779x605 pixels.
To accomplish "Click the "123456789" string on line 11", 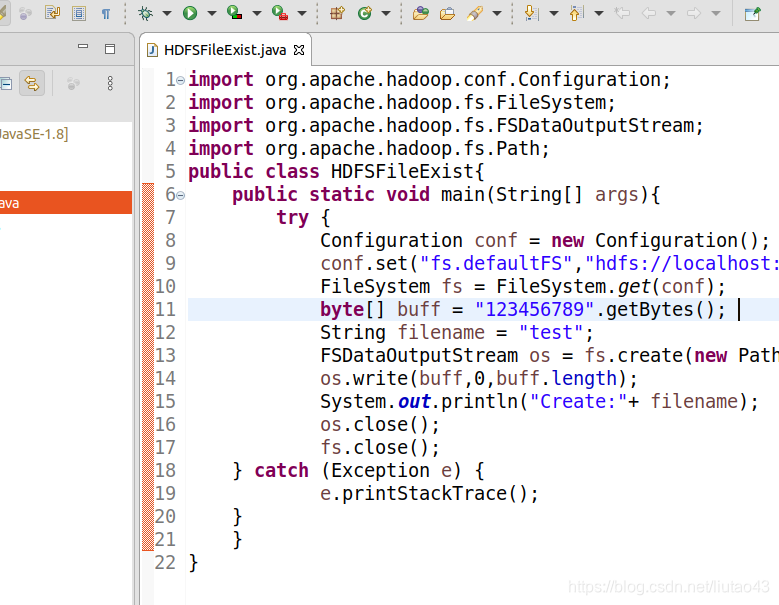I will [x=535, y=309].
